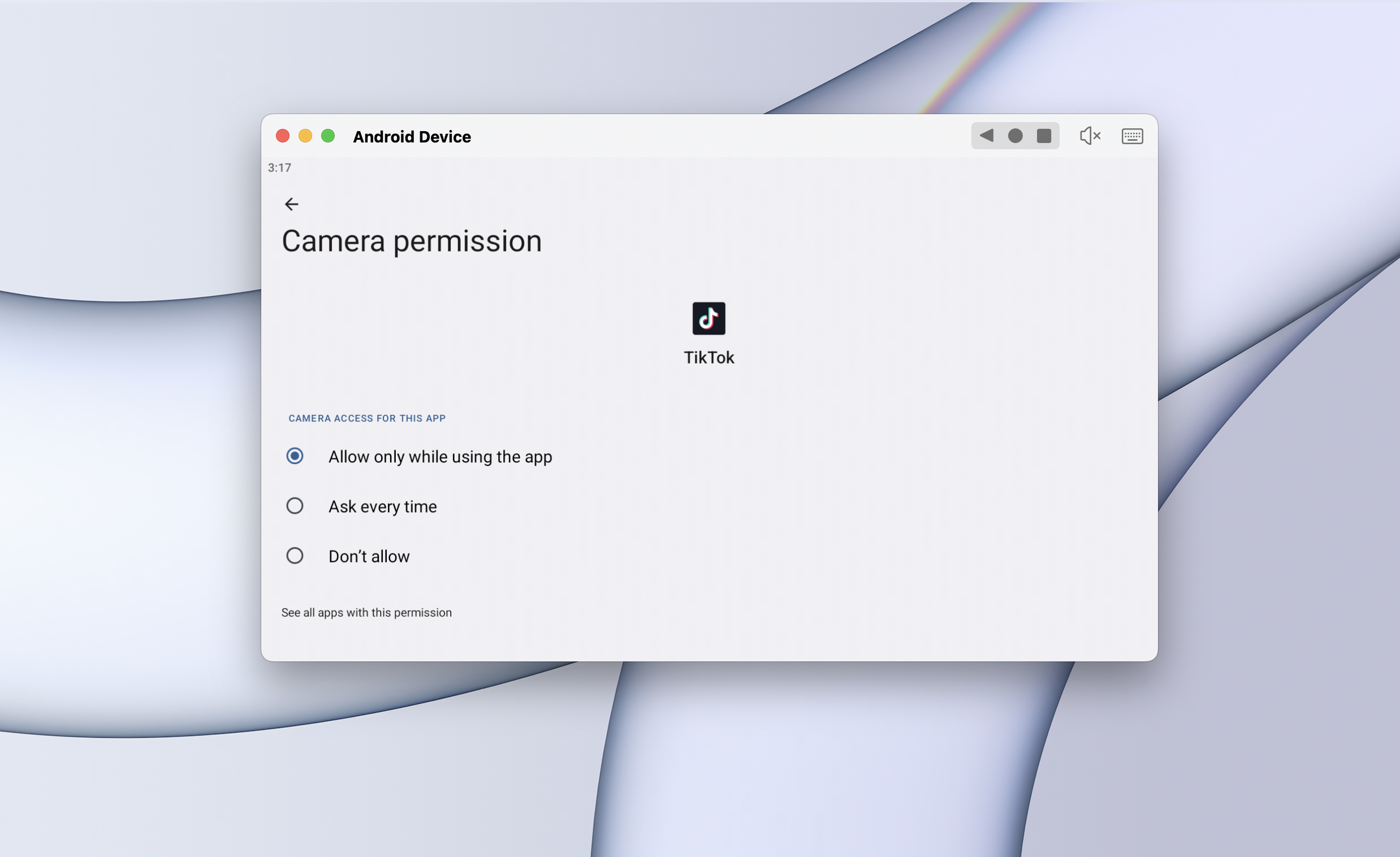Open the keyboard icon in title bar
The height and width of the screenshot is (857, 1400).
(1132, 136)
